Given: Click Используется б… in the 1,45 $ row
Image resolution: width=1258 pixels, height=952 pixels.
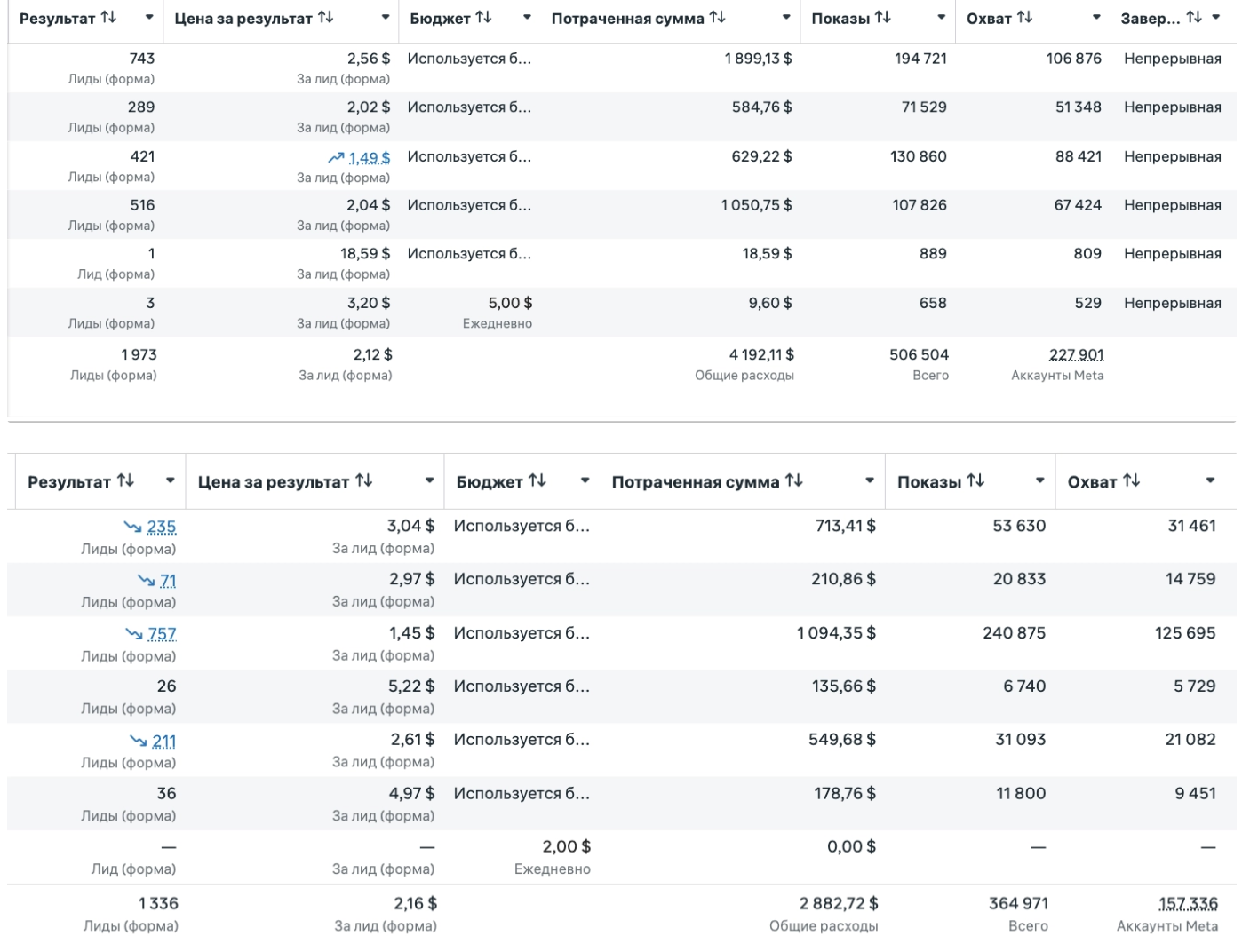Looking at the screenshot, I should pos(522,633).
